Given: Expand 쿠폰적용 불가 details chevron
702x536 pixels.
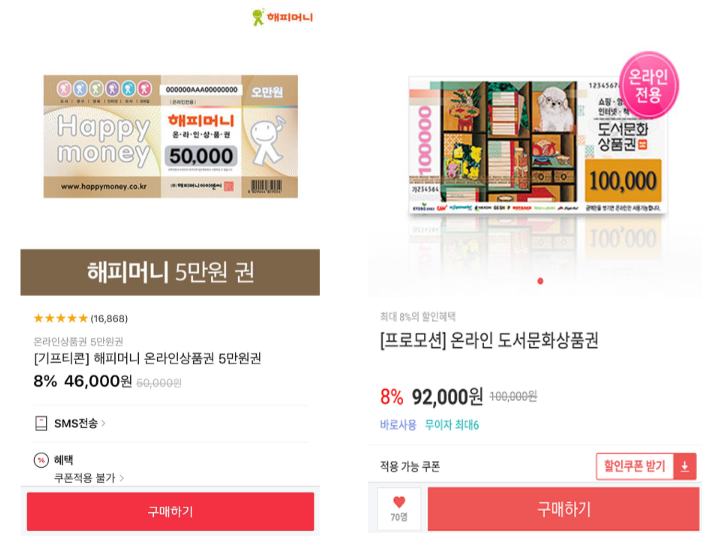Looking at the screenshot, I should point(122,478).
